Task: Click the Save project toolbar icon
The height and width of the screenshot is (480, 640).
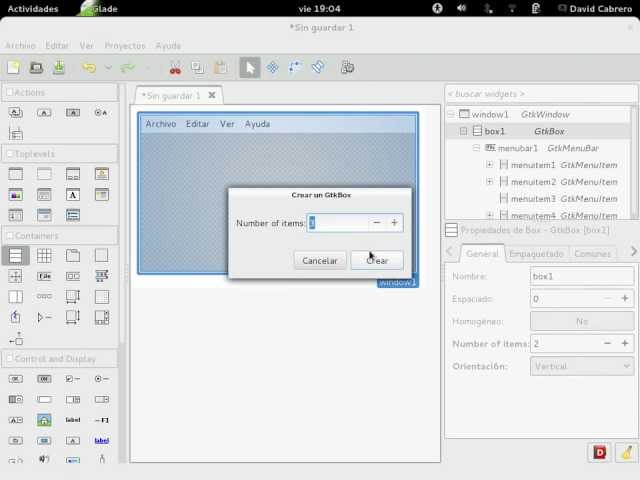Action: pyautogui.click(x=59, y=67)
